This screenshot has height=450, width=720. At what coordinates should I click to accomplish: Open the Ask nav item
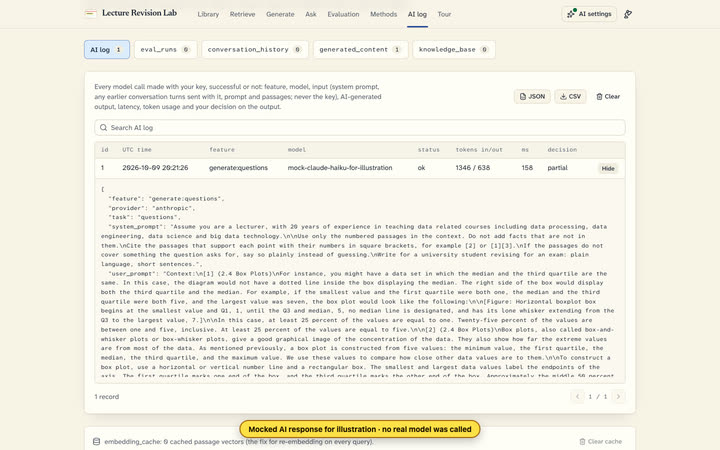coord(311,14)
